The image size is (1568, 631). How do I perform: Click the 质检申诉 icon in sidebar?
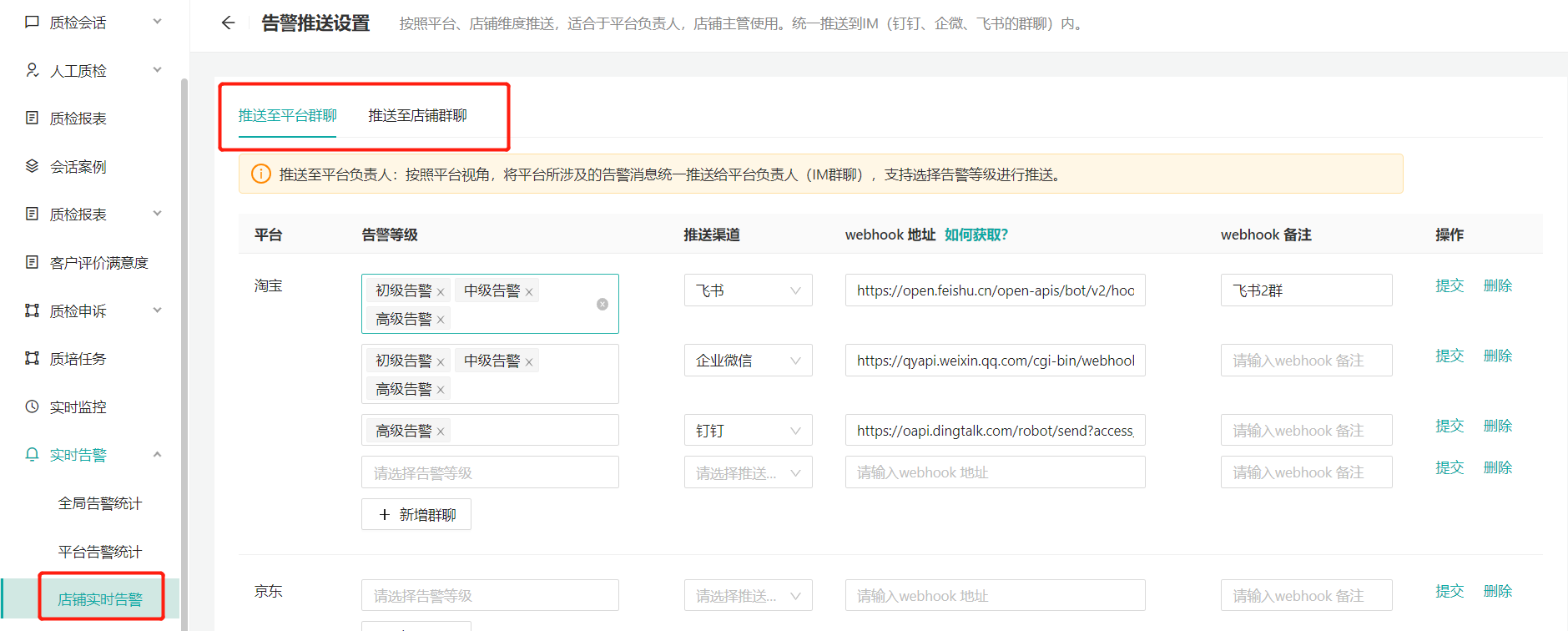tap(32, 310)
